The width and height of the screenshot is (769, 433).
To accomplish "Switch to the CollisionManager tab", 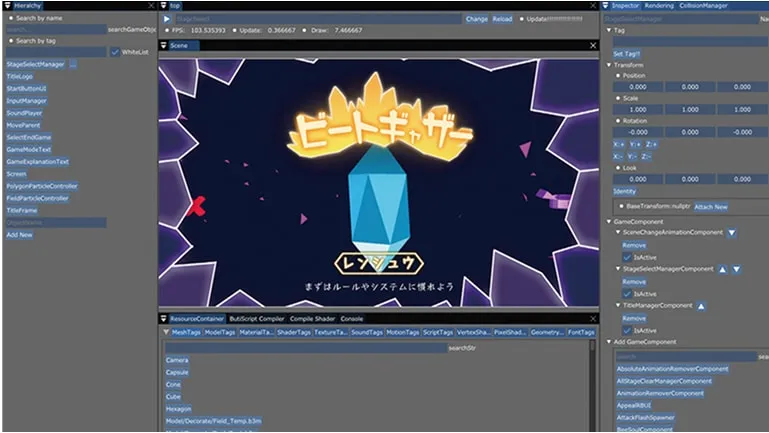I will (x=703, y=5).
